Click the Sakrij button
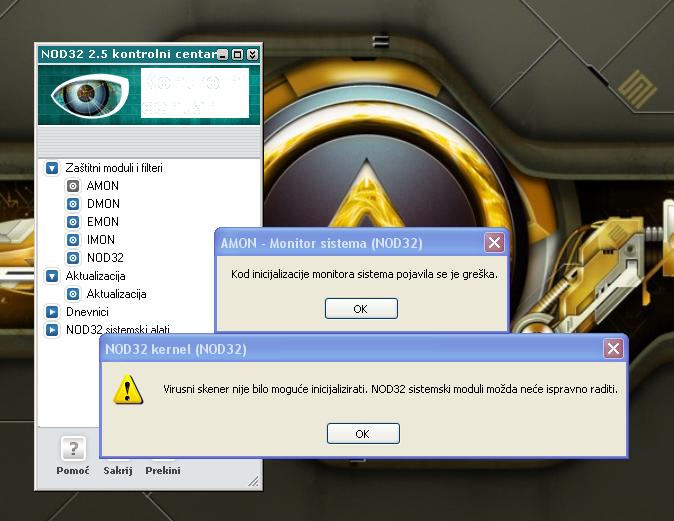The image size is (674, 521). click(x=118, y=470)
